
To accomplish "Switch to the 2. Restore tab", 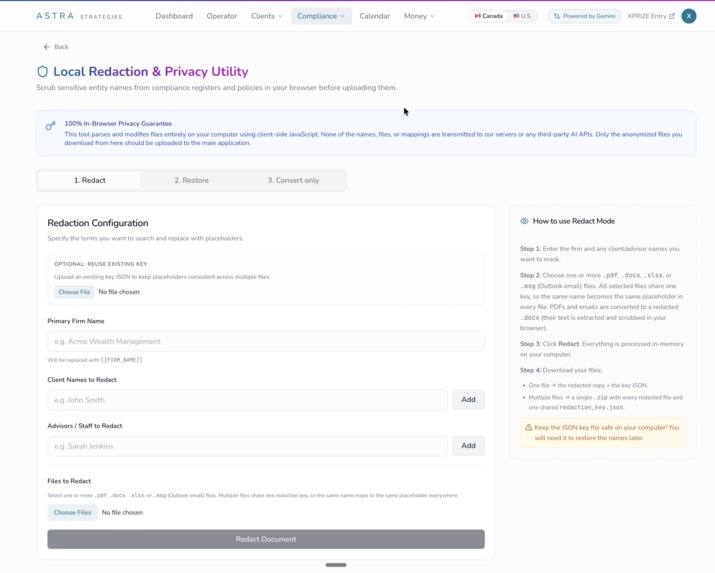I will tap(192, 180).
